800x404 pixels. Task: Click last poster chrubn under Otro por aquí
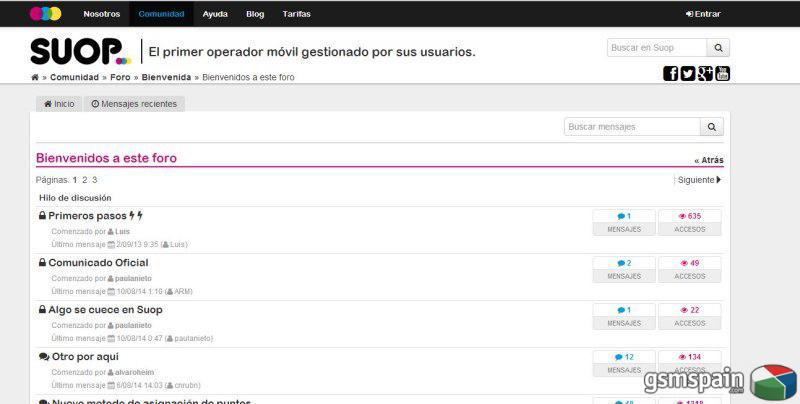(x=187, y=385)
